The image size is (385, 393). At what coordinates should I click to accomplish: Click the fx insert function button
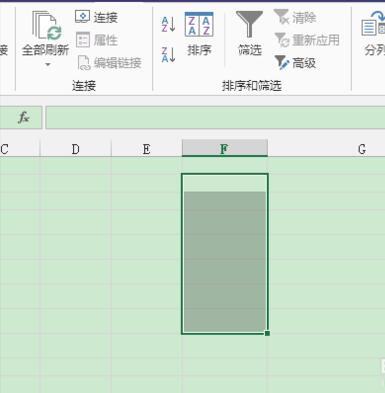coord(23,117)
